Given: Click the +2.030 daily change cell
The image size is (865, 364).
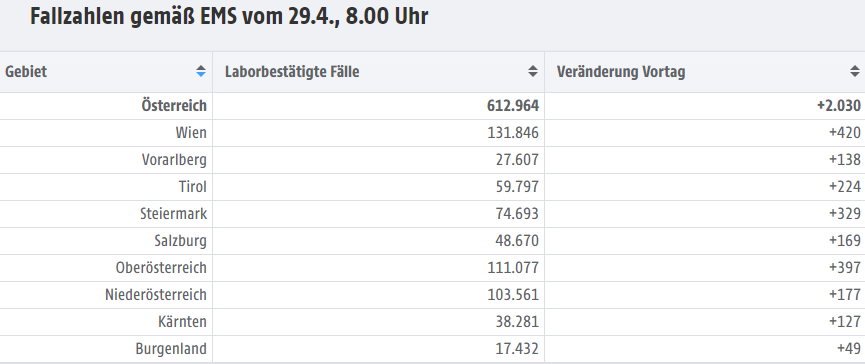Looking at the screenshot, I should (704, 106).
